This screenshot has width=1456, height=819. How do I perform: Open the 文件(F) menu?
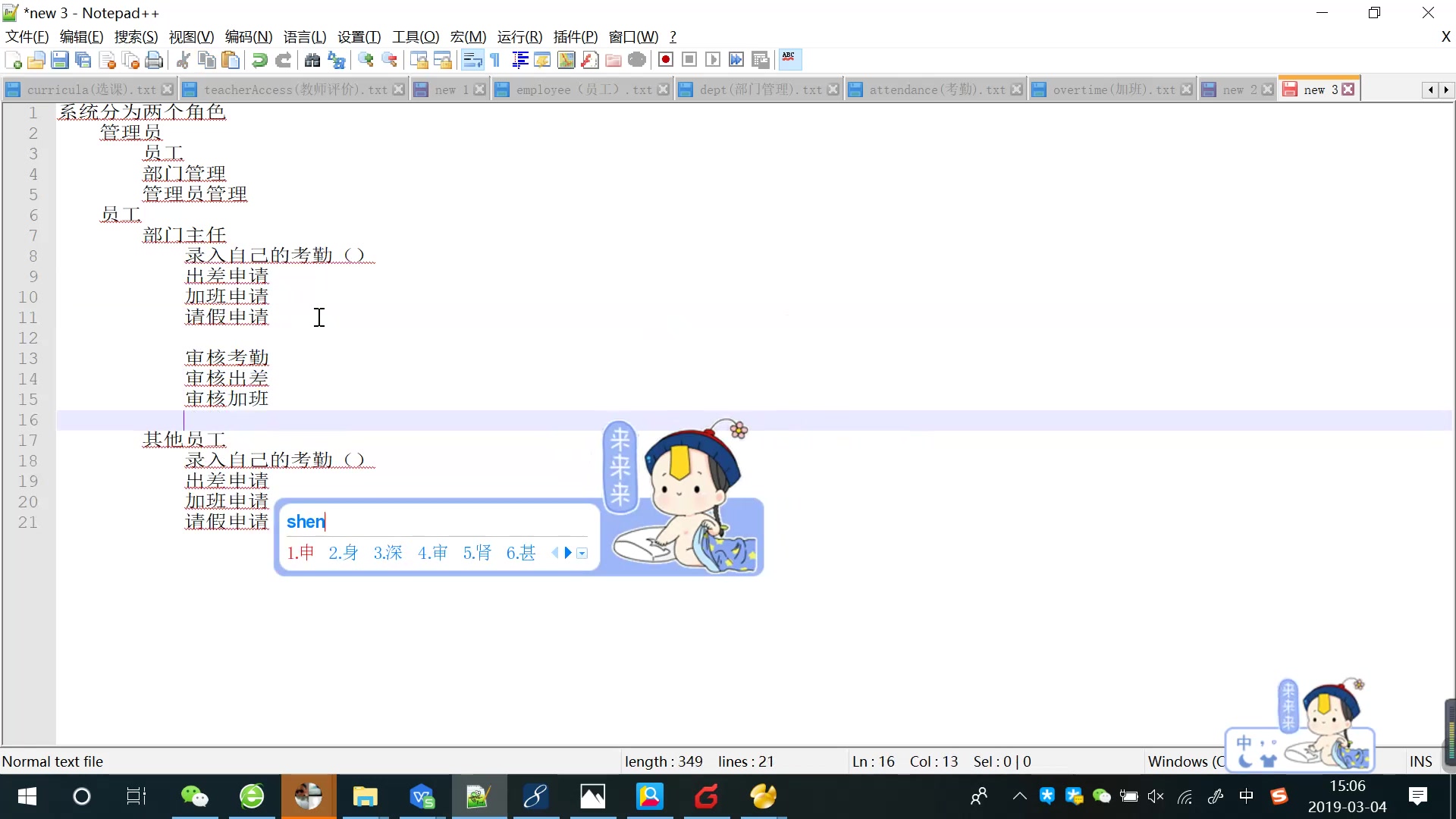click(x=27, y=36)
